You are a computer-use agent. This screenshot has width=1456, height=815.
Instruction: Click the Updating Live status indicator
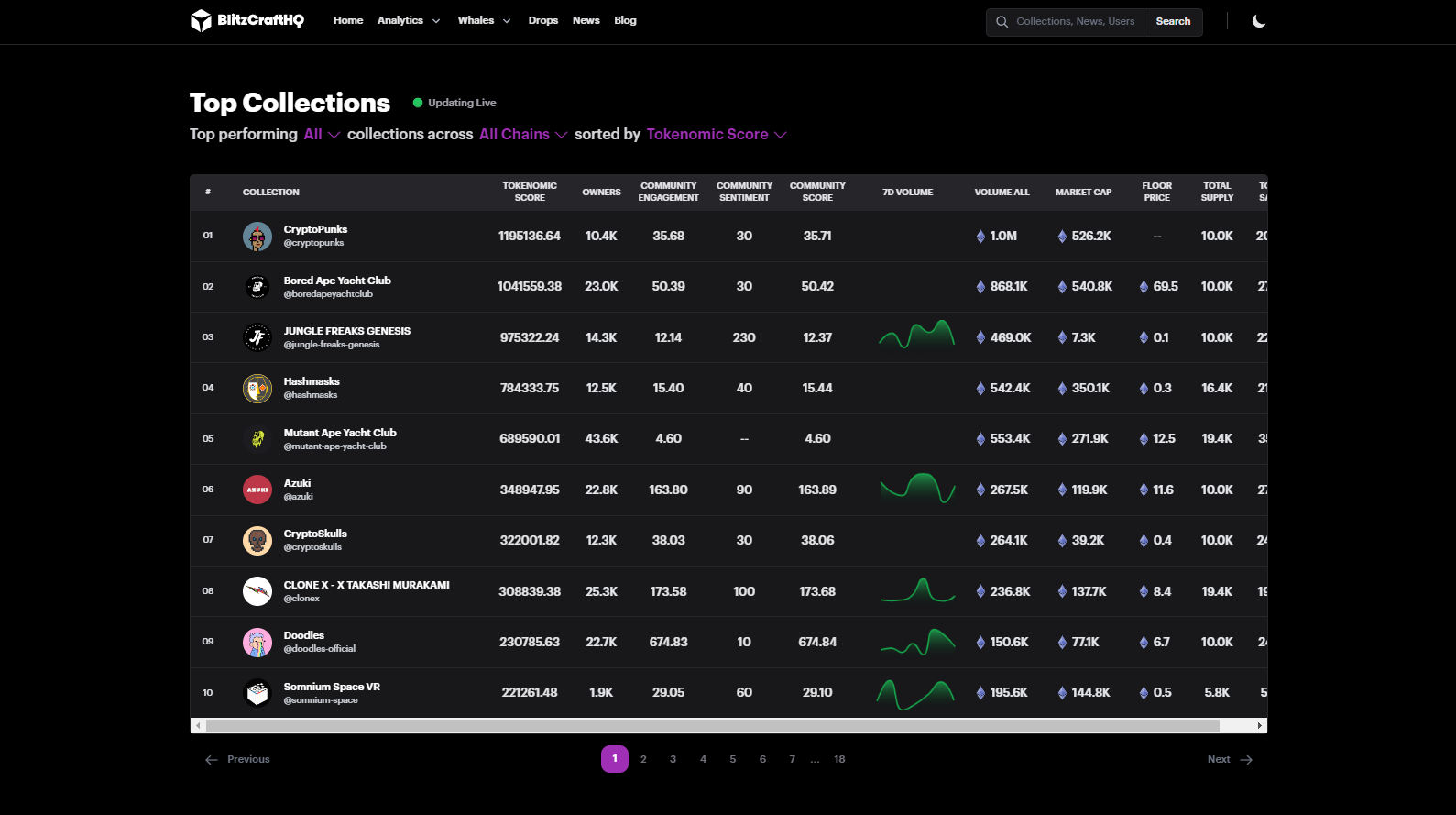pos(454,104)
